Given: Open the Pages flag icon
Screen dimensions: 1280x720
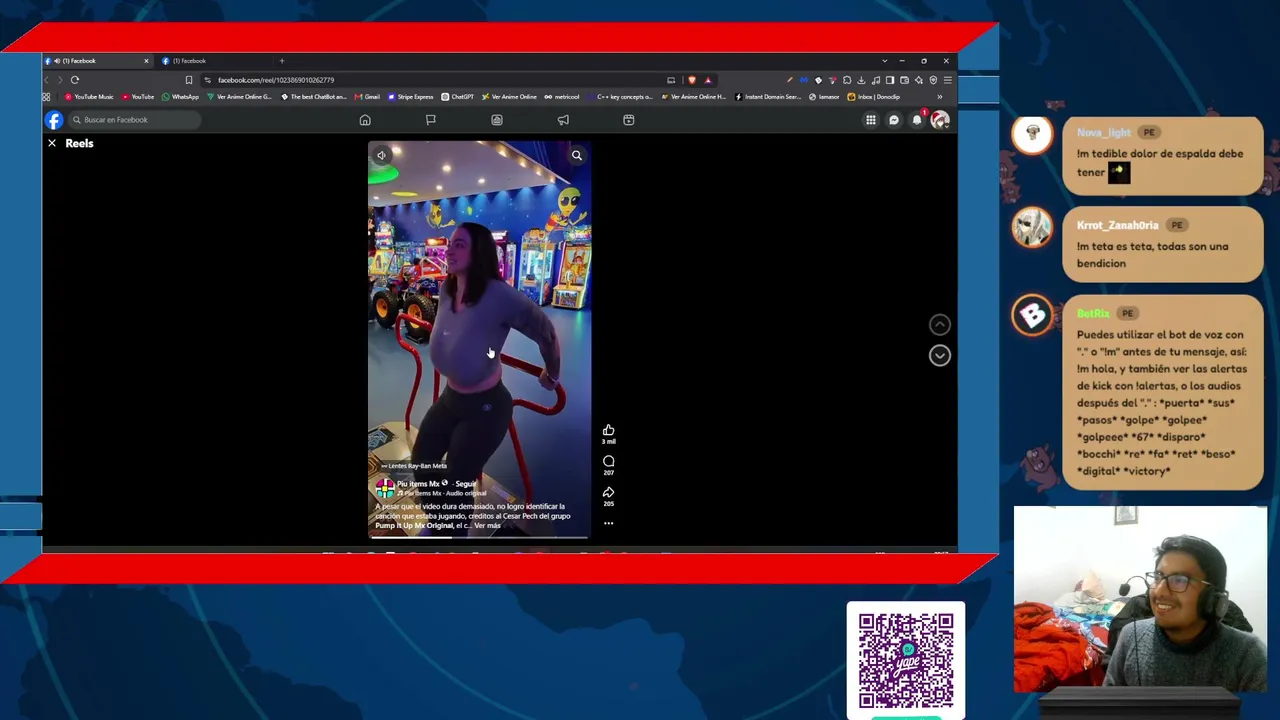Looking at the screenshot, I should (431, 120).
